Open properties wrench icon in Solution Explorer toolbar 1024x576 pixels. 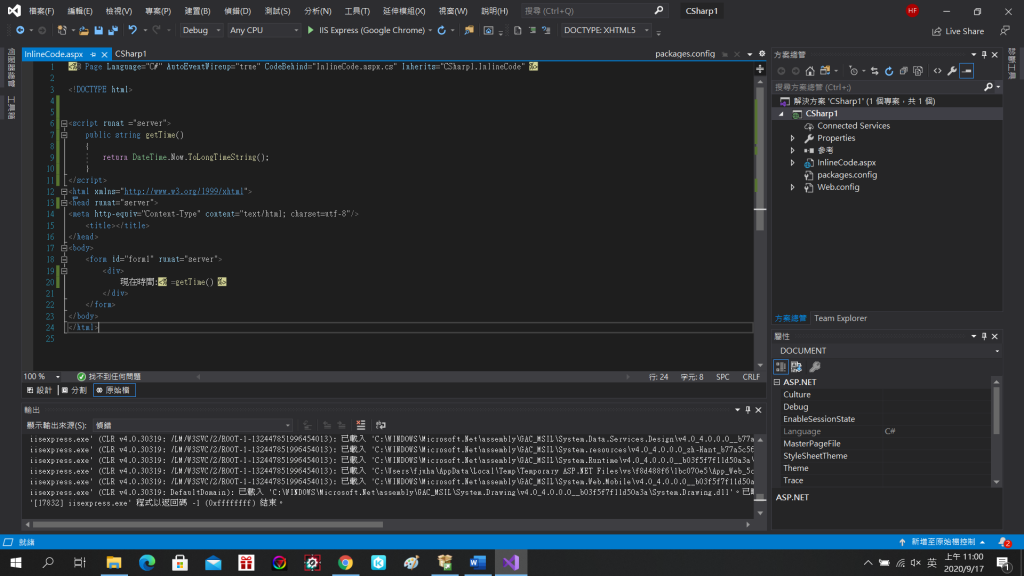(x=952, y=71)
